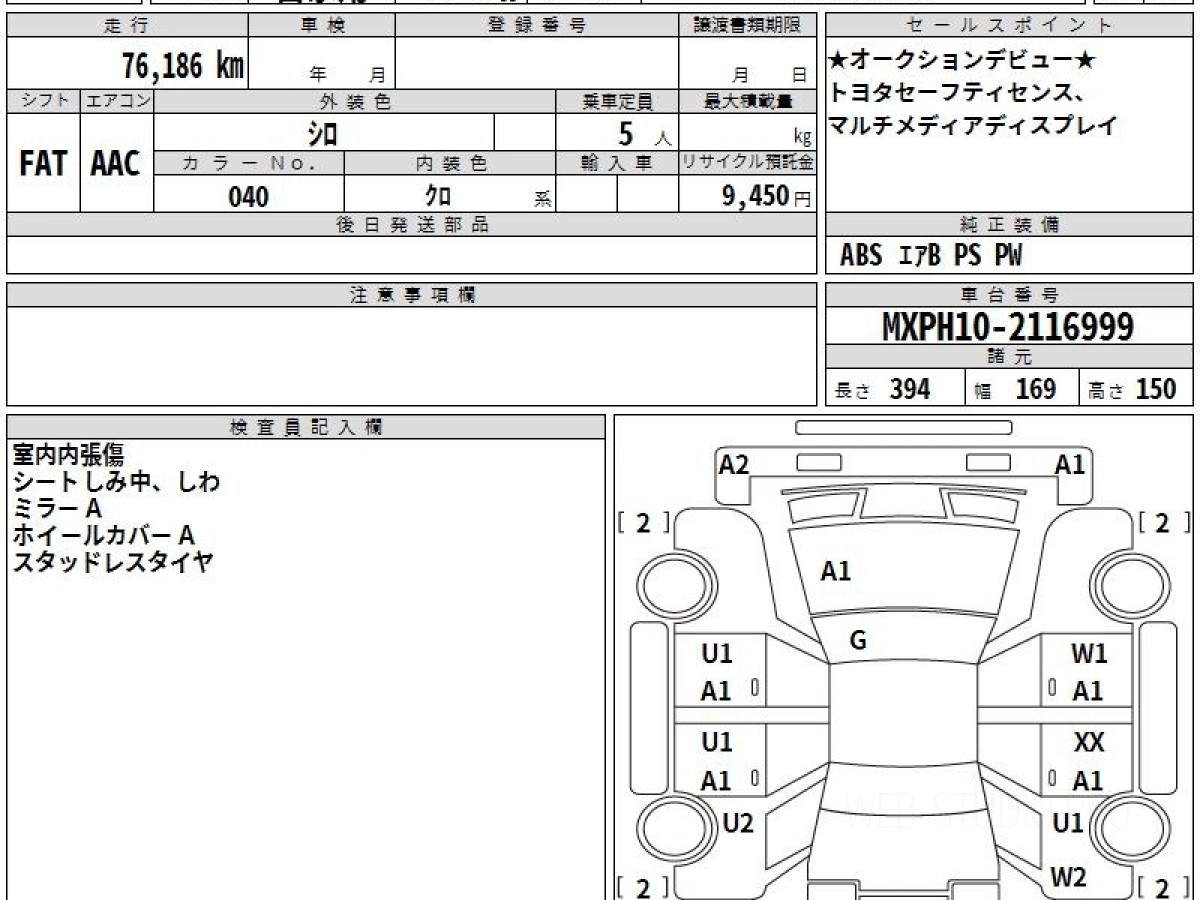This screenshot has width=1200, height=900.
Task: Click the W1 damage mark on diagram
Action: click(x=1089, y=654)
